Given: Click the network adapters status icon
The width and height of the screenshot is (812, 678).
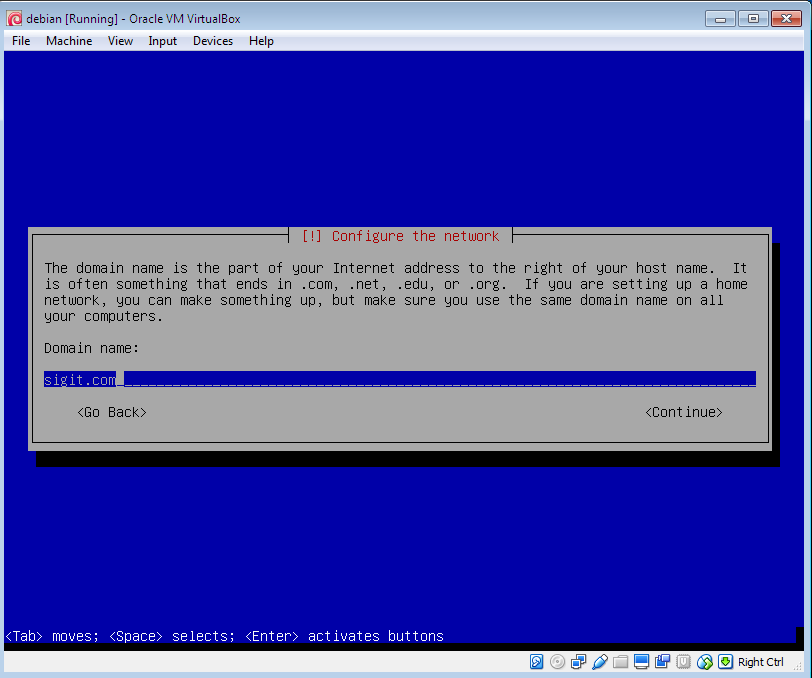Looking at the screenshot, I should tap(578, 661).
